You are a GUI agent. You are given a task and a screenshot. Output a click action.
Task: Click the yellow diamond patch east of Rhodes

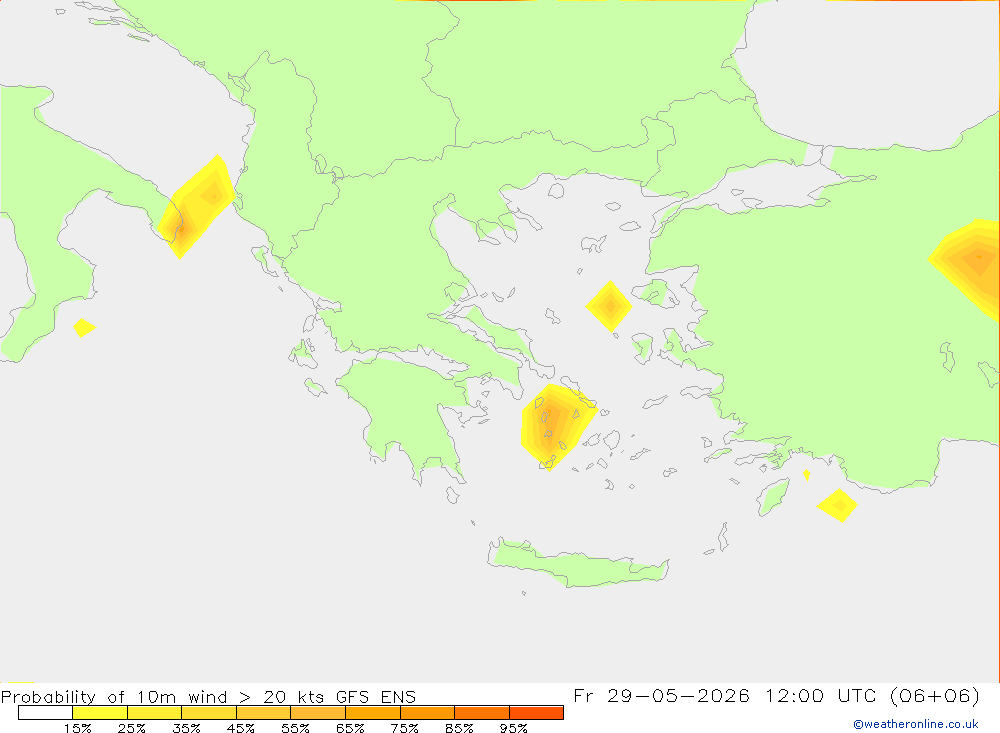837,505
